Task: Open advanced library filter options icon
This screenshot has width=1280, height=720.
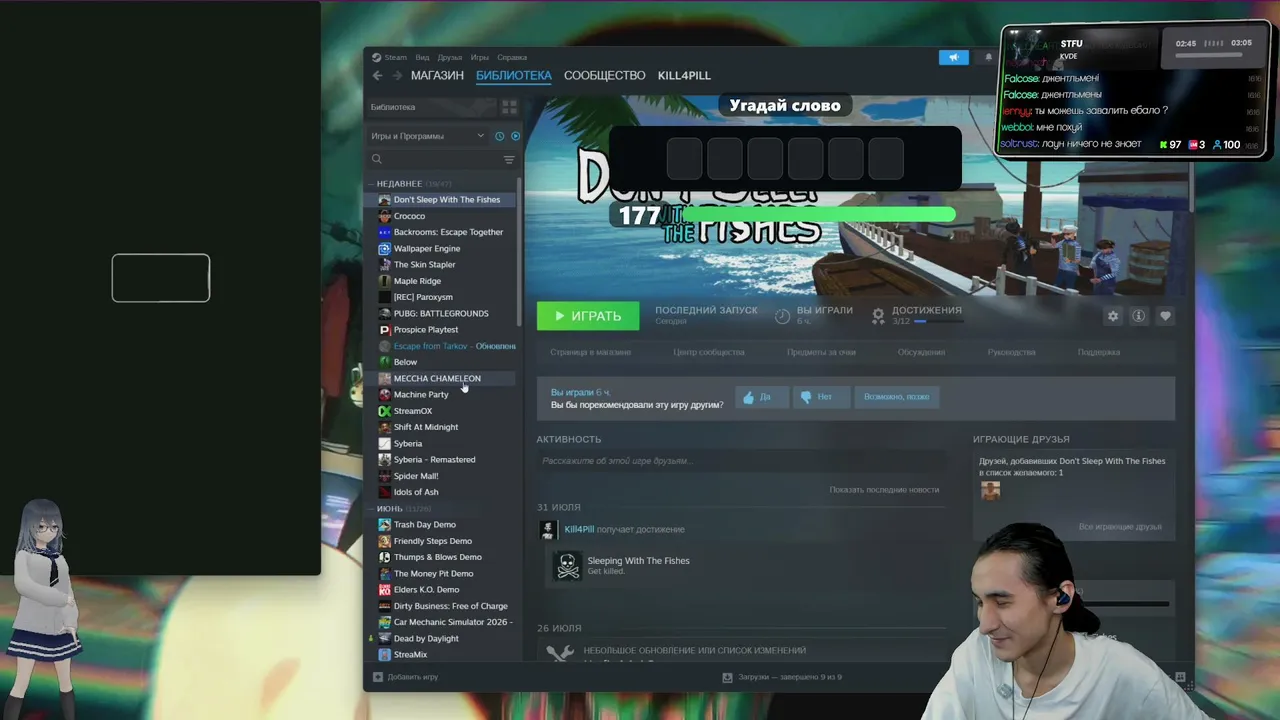Action: pos(509,160)
